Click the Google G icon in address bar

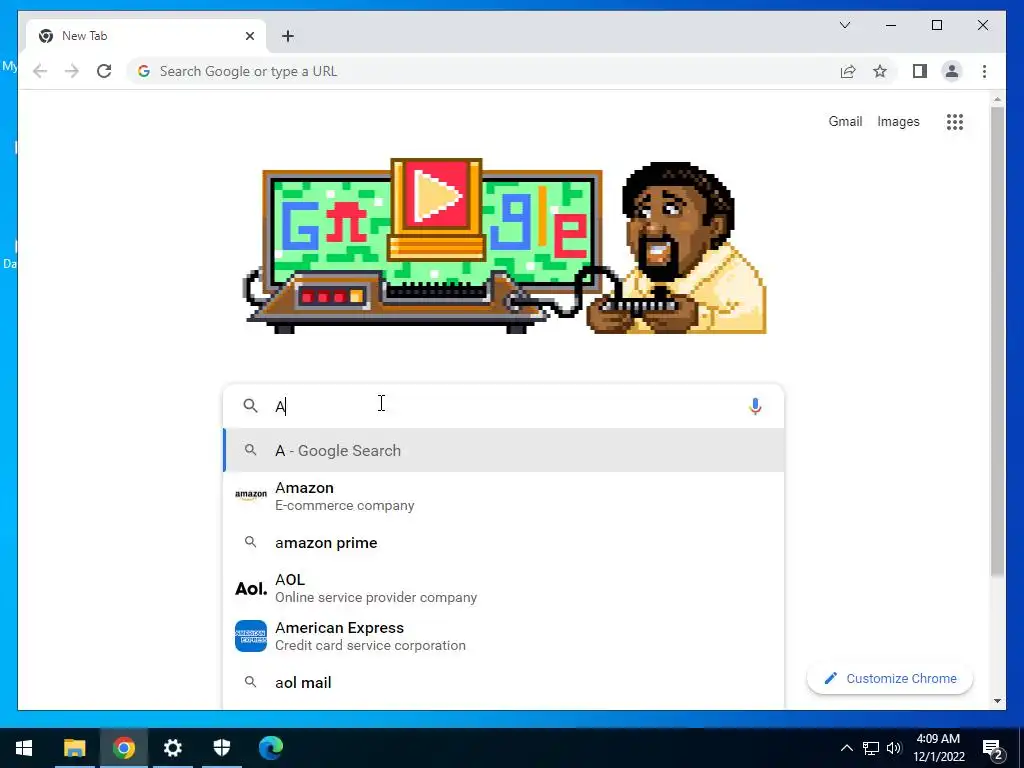[x=144, y=71]
